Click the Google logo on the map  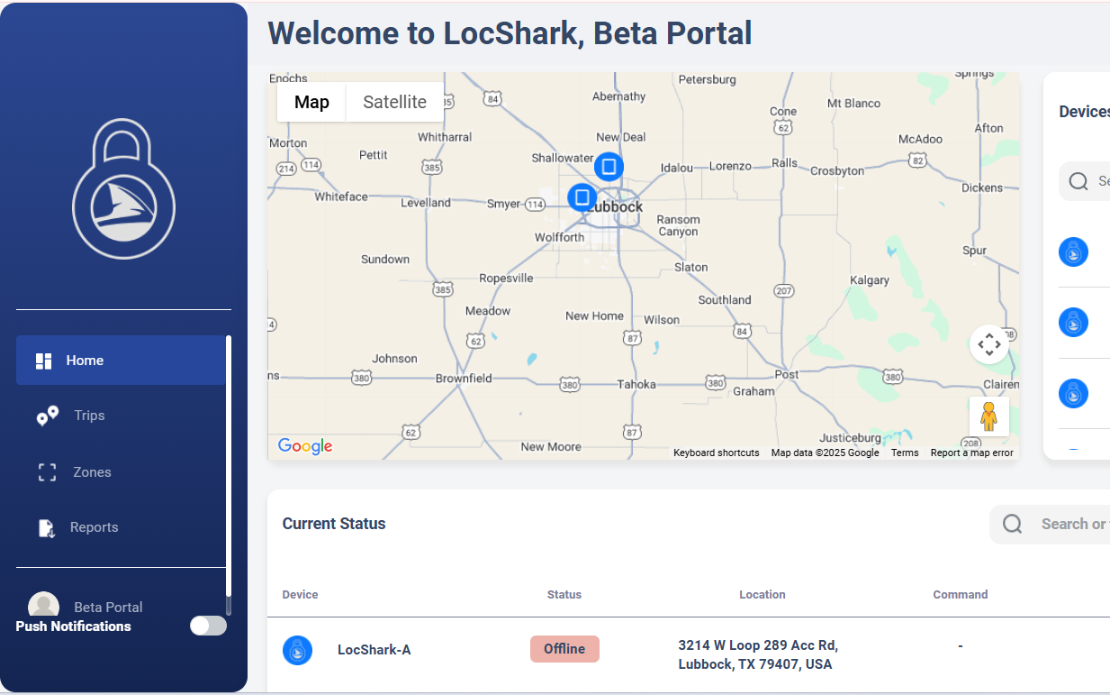tap(305, 445)
